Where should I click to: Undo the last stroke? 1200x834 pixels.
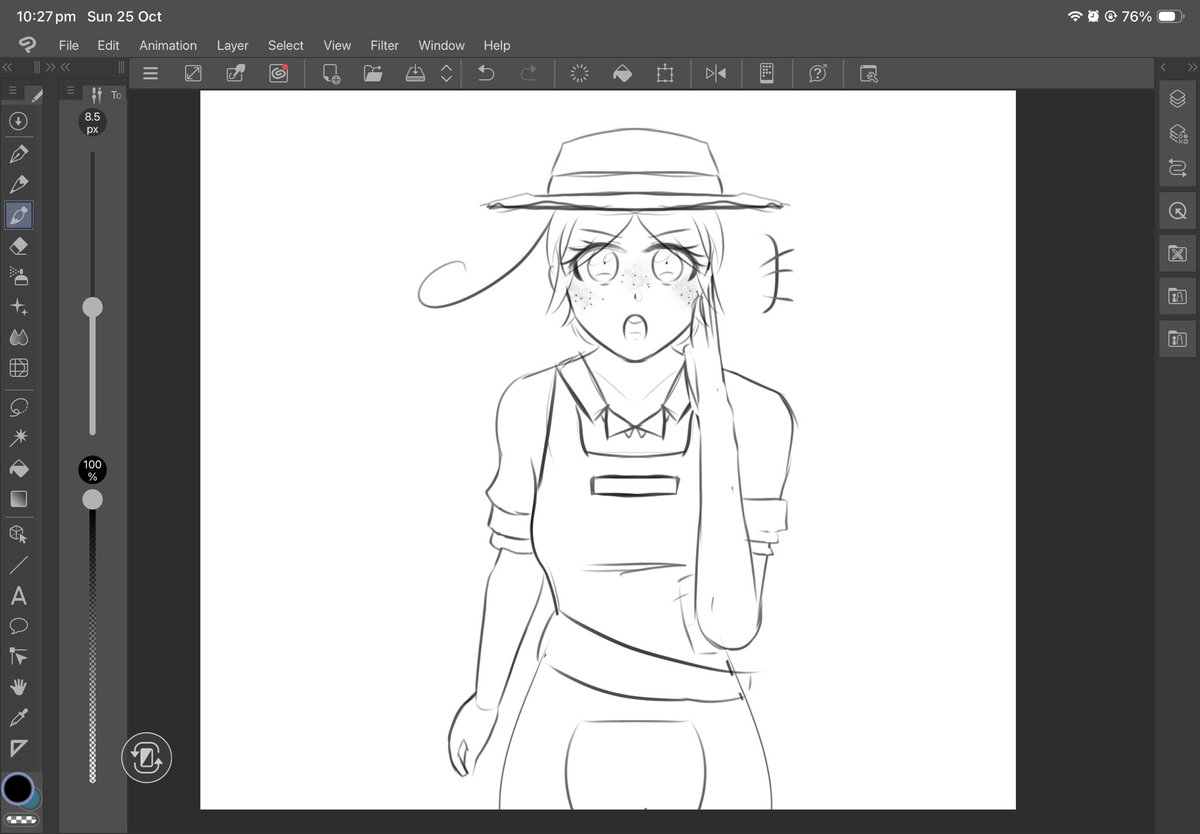click(486, 73)
